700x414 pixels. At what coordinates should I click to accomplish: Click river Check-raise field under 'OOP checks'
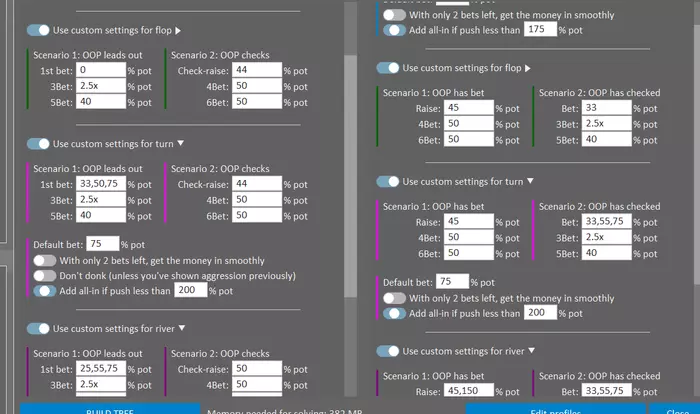click(257, 368)
